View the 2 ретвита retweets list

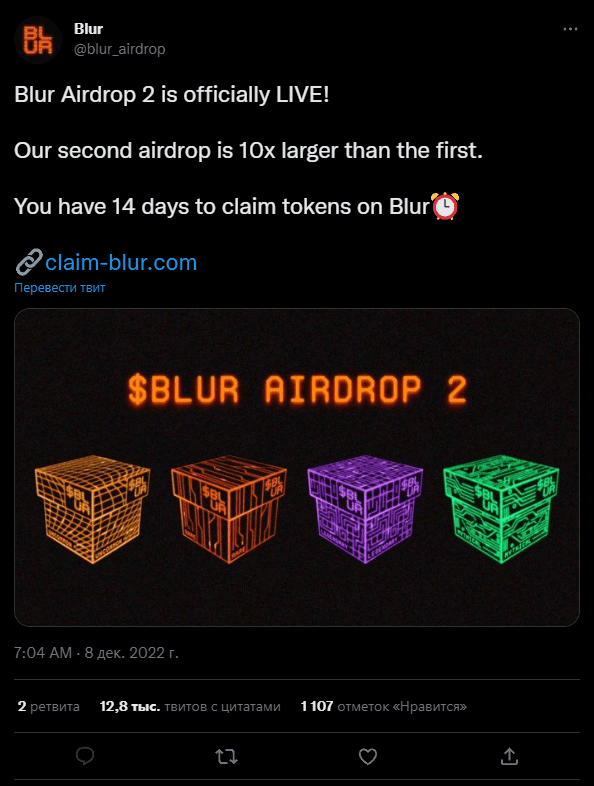tap(49, 706)
